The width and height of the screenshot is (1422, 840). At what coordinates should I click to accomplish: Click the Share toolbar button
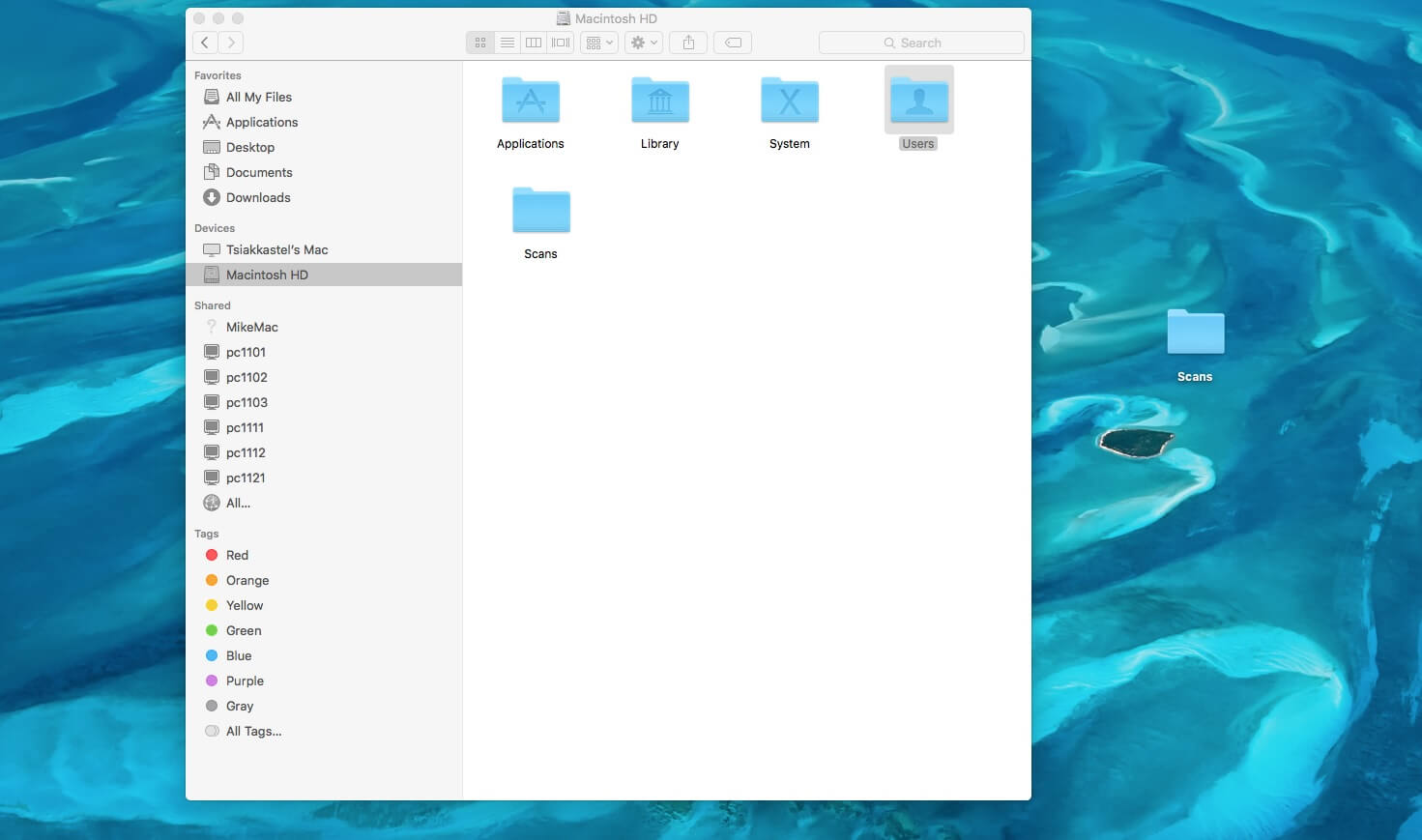(x=688, y=43)
